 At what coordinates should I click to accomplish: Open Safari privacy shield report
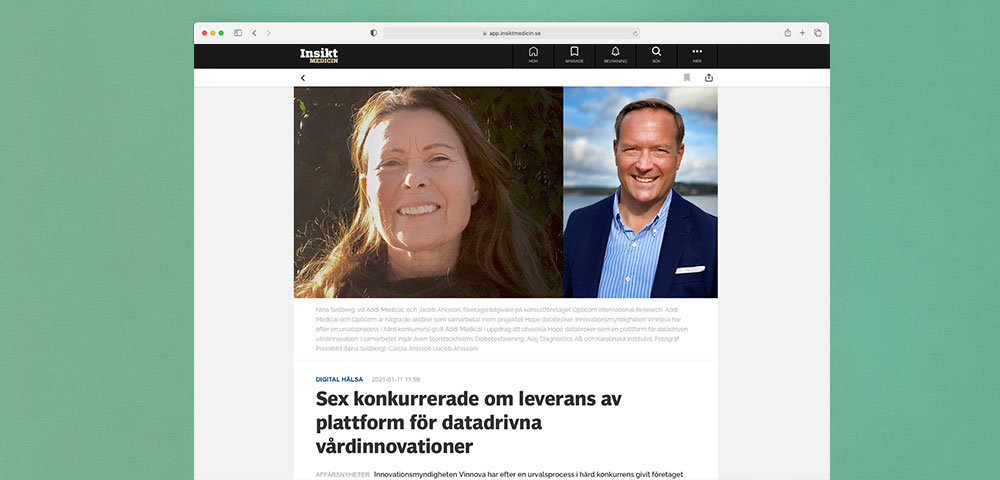374,33
